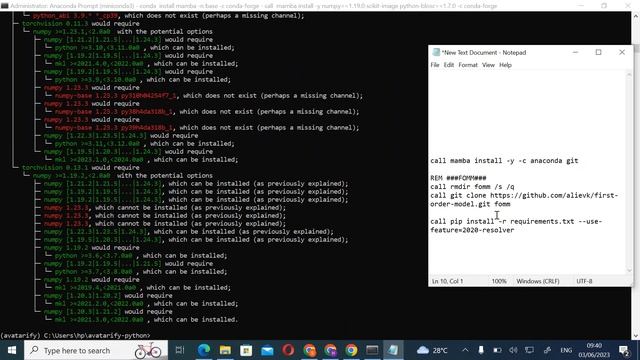The image size is (640, 360).
Task: Click the '(avatarify) C:\Users\hp\avatarify-python>' prompt line
Action: click(75, 336)
